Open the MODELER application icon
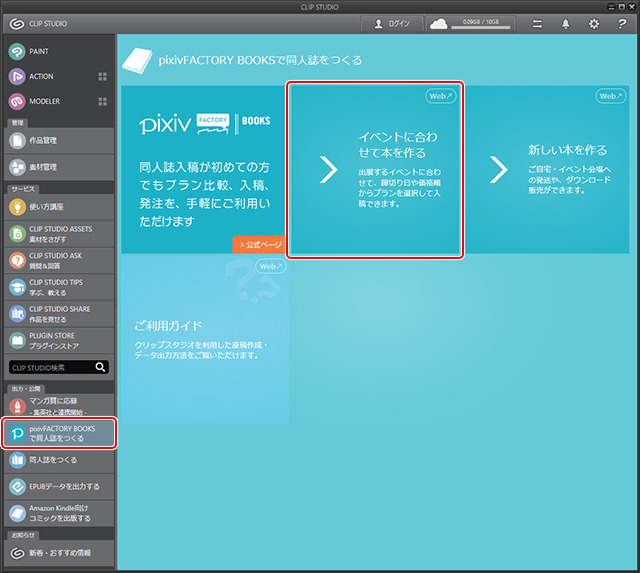640x573 pixels. click(17, 102)
